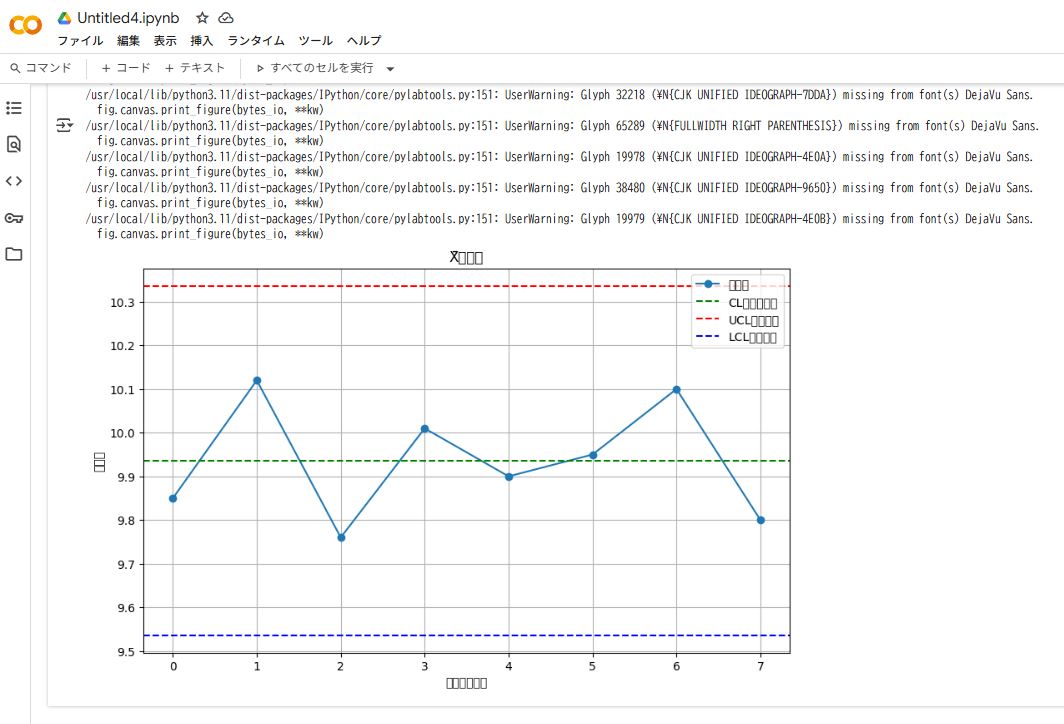
Task: Click the red UCL dashed line sample in legend
Action: [x=708, y=319]
